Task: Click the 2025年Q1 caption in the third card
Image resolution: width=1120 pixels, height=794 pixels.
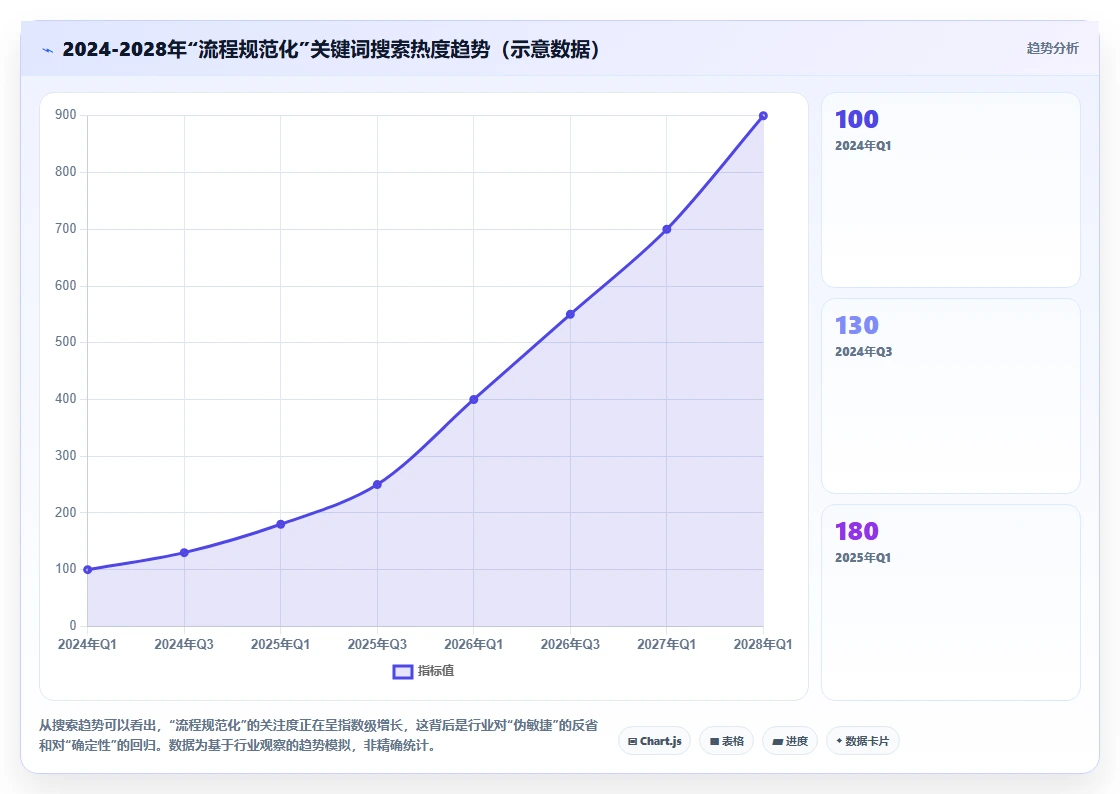Action: (863, 558)
